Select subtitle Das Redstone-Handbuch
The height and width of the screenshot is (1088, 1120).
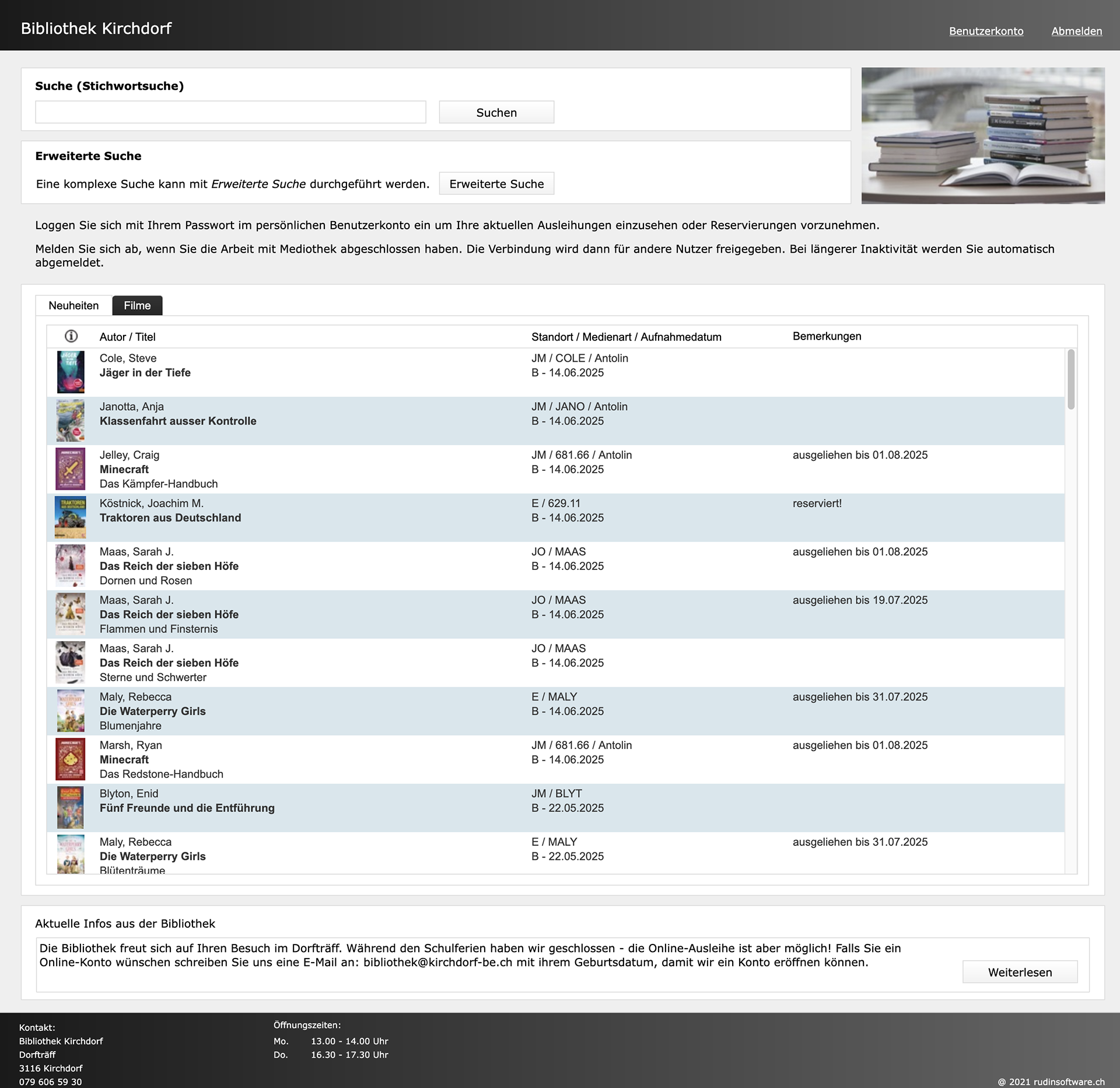point(162,774)
